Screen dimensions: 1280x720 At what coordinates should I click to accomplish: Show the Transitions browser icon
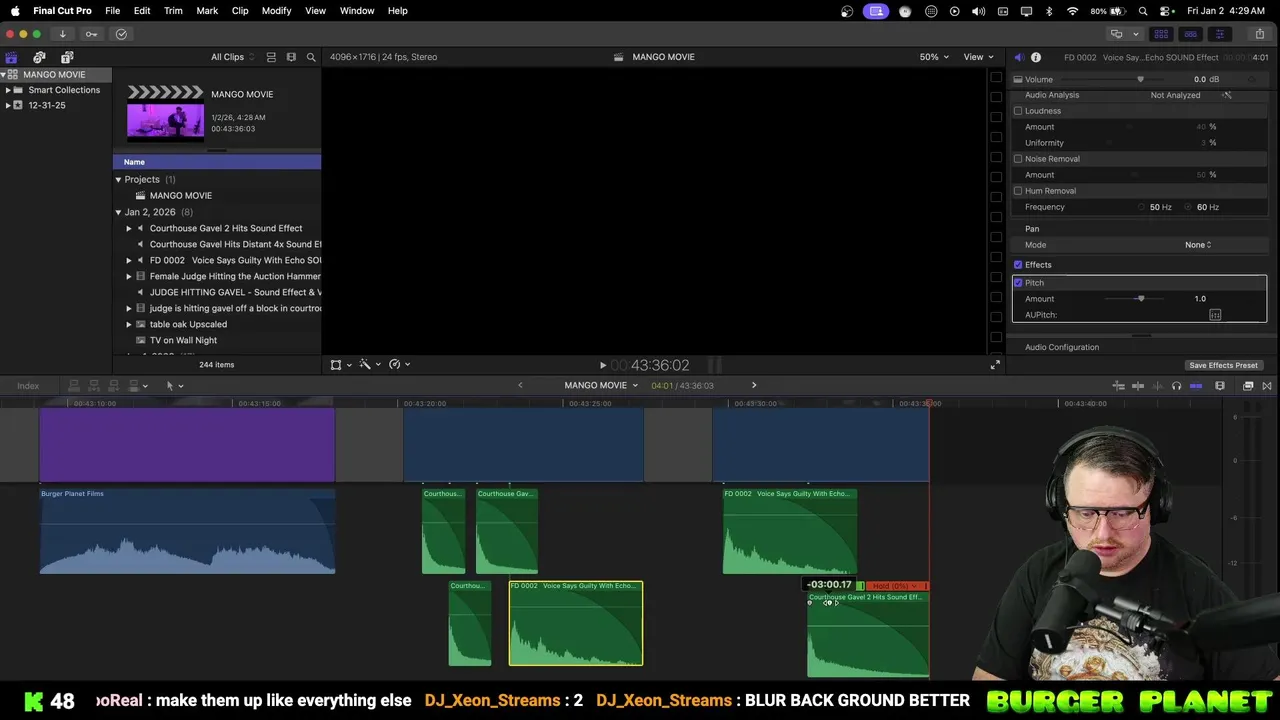(1267, 386)
